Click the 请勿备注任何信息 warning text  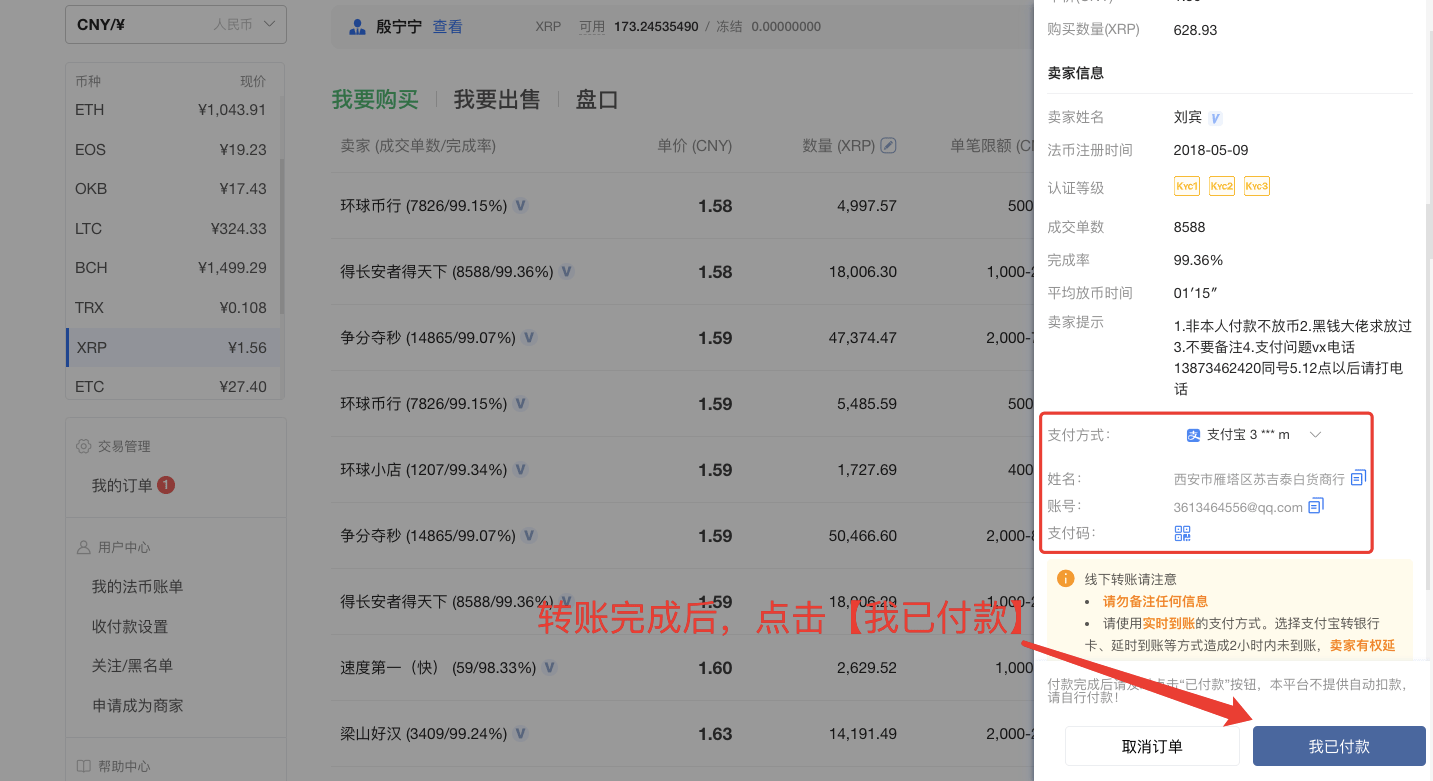1155,601
